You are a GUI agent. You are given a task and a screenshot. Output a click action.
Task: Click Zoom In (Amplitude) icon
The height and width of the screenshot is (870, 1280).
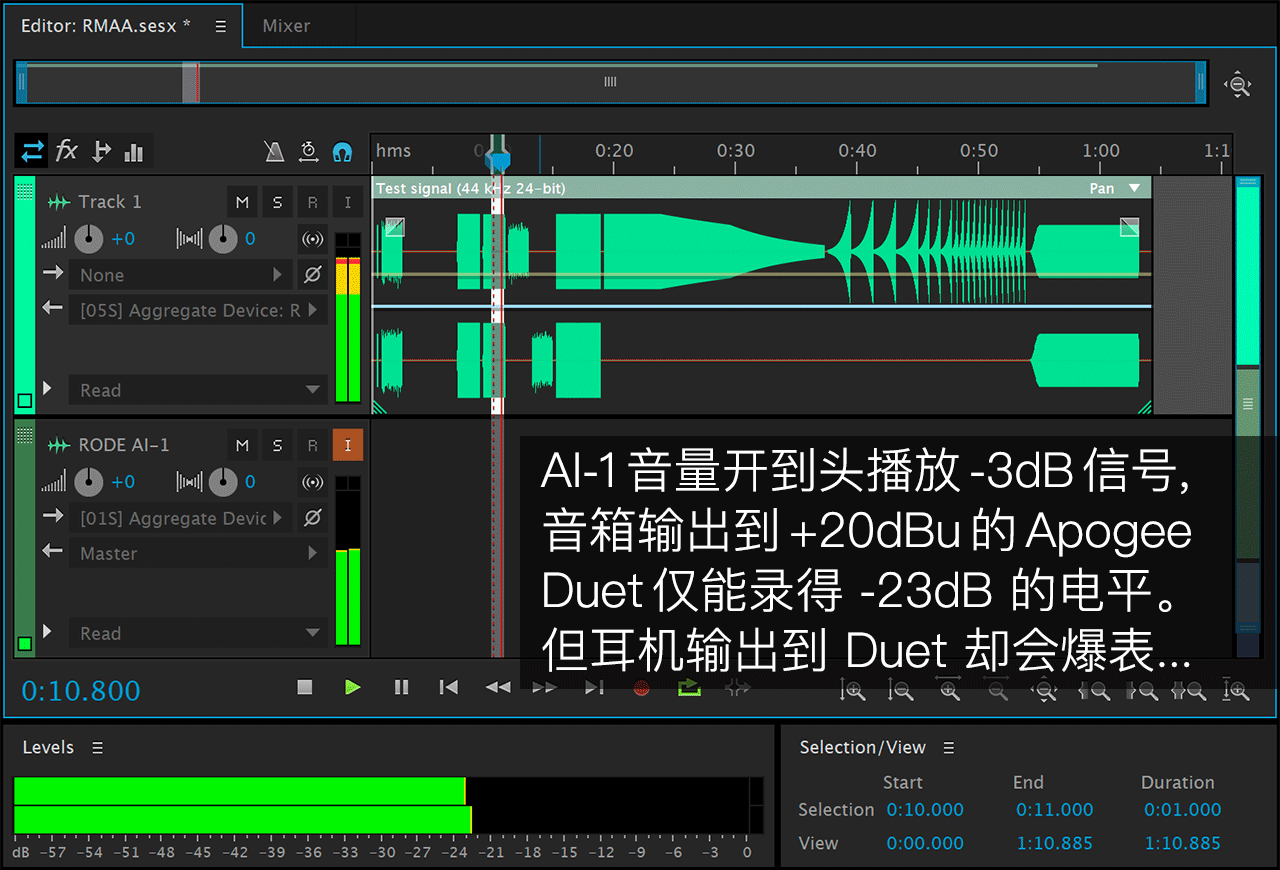point(853,689)
